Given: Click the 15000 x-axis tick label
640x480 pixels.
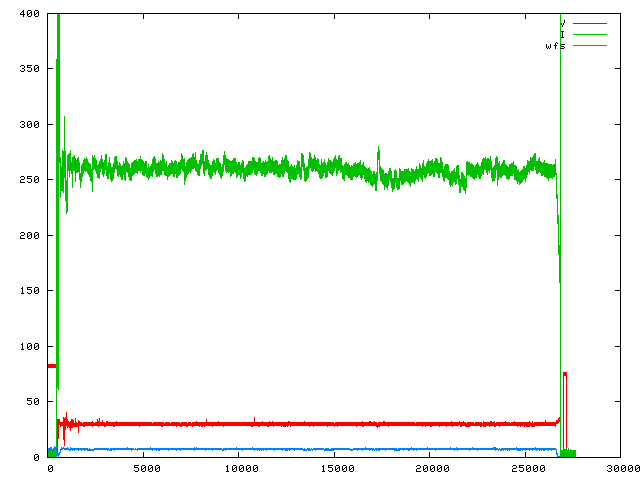Looking at the screenshot, I should click(337, 468).
